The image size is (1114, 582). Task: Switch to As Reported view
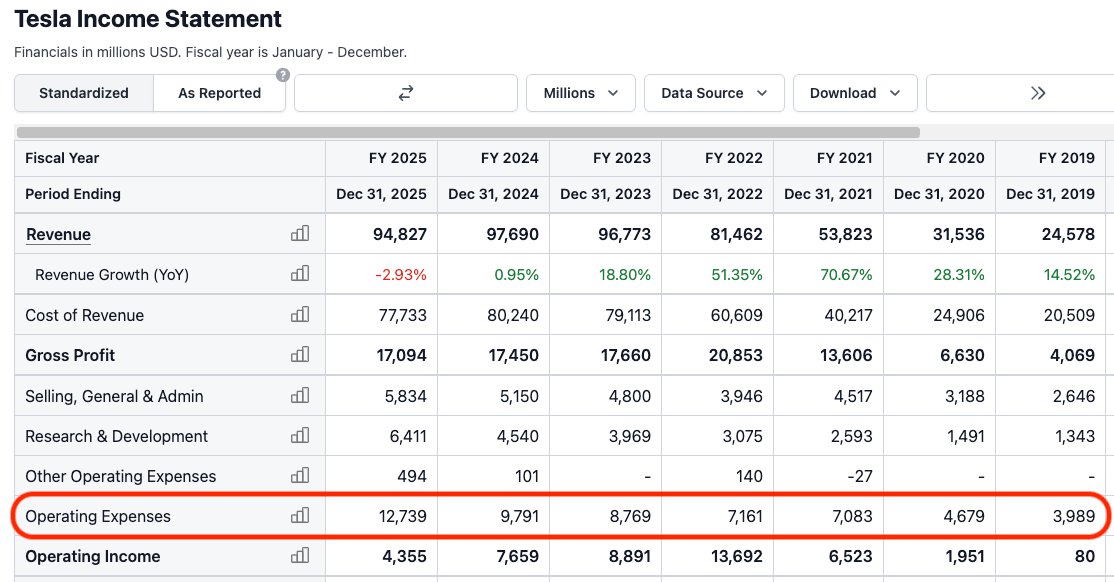[x=219, y=93]
